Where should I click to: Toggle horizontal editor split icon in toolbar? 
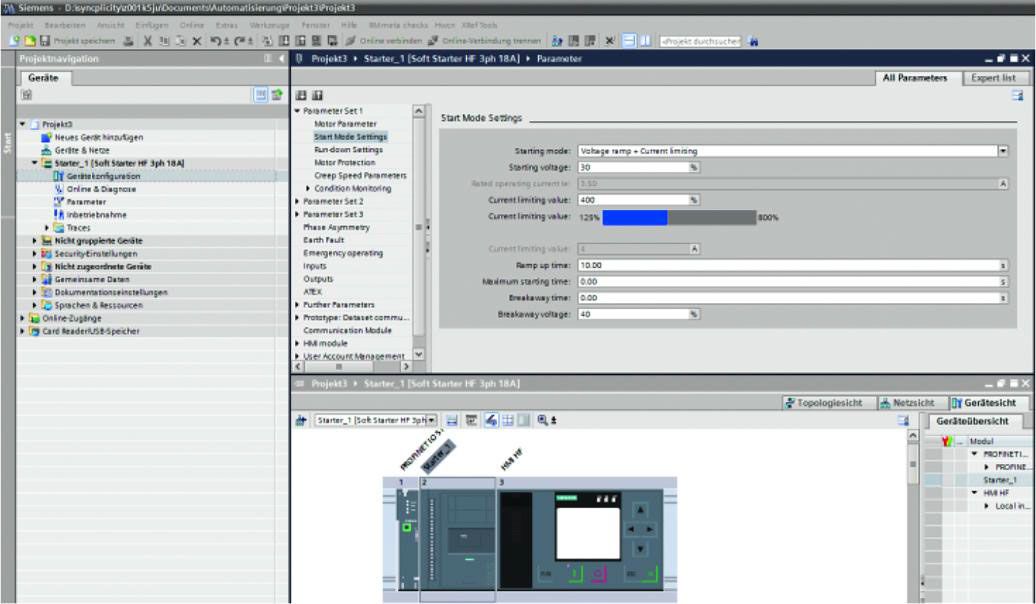click(629, 41)
